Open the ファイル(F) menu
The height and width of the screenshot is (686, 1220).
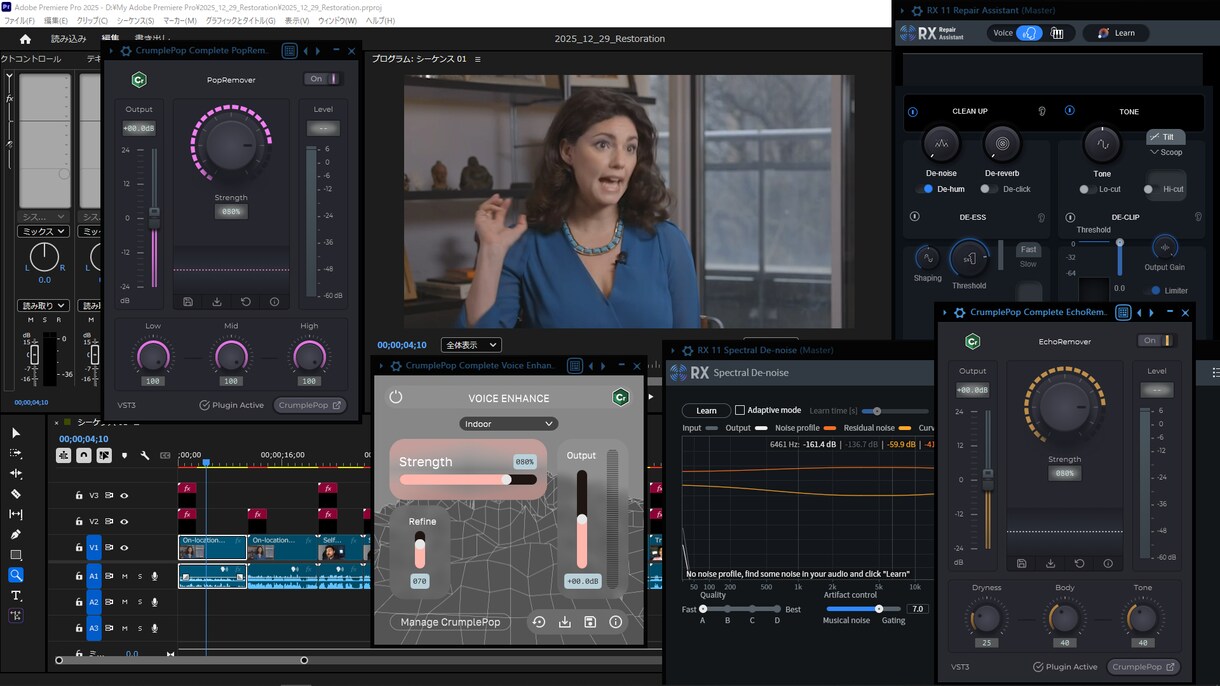[x=20, y=20]
